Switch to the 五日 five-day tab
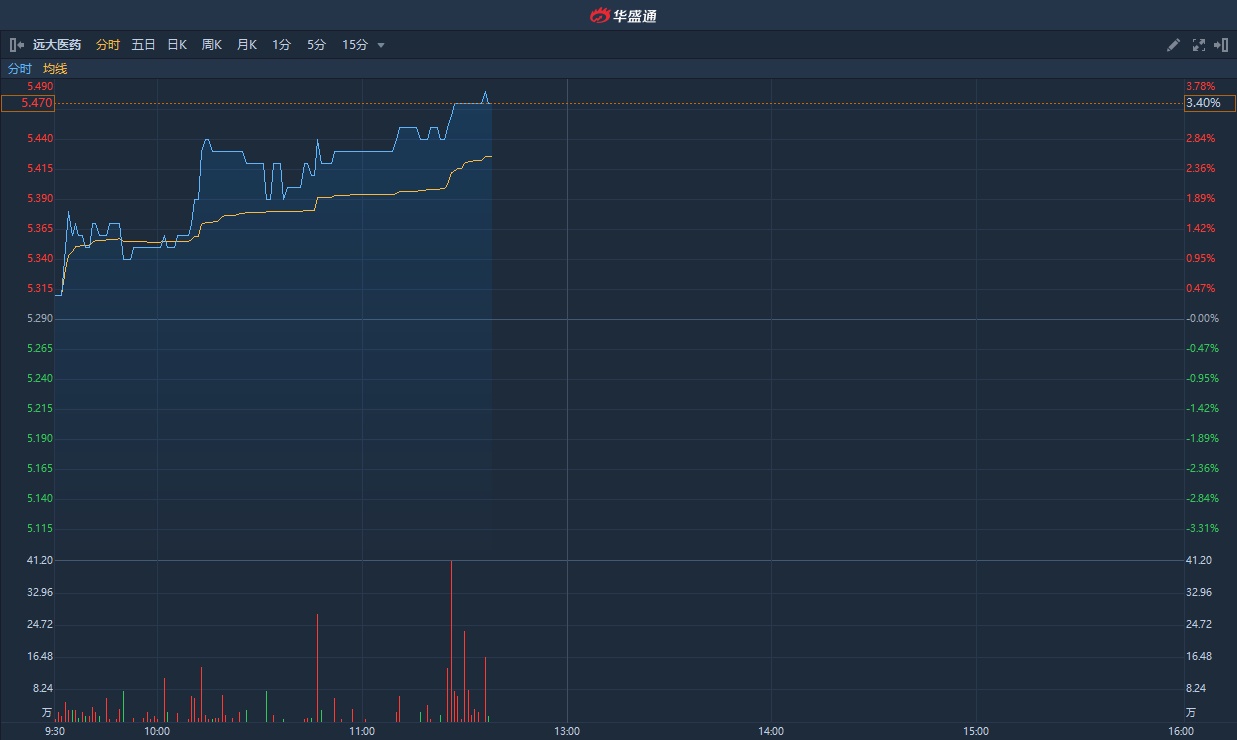 tap(143, 45)
